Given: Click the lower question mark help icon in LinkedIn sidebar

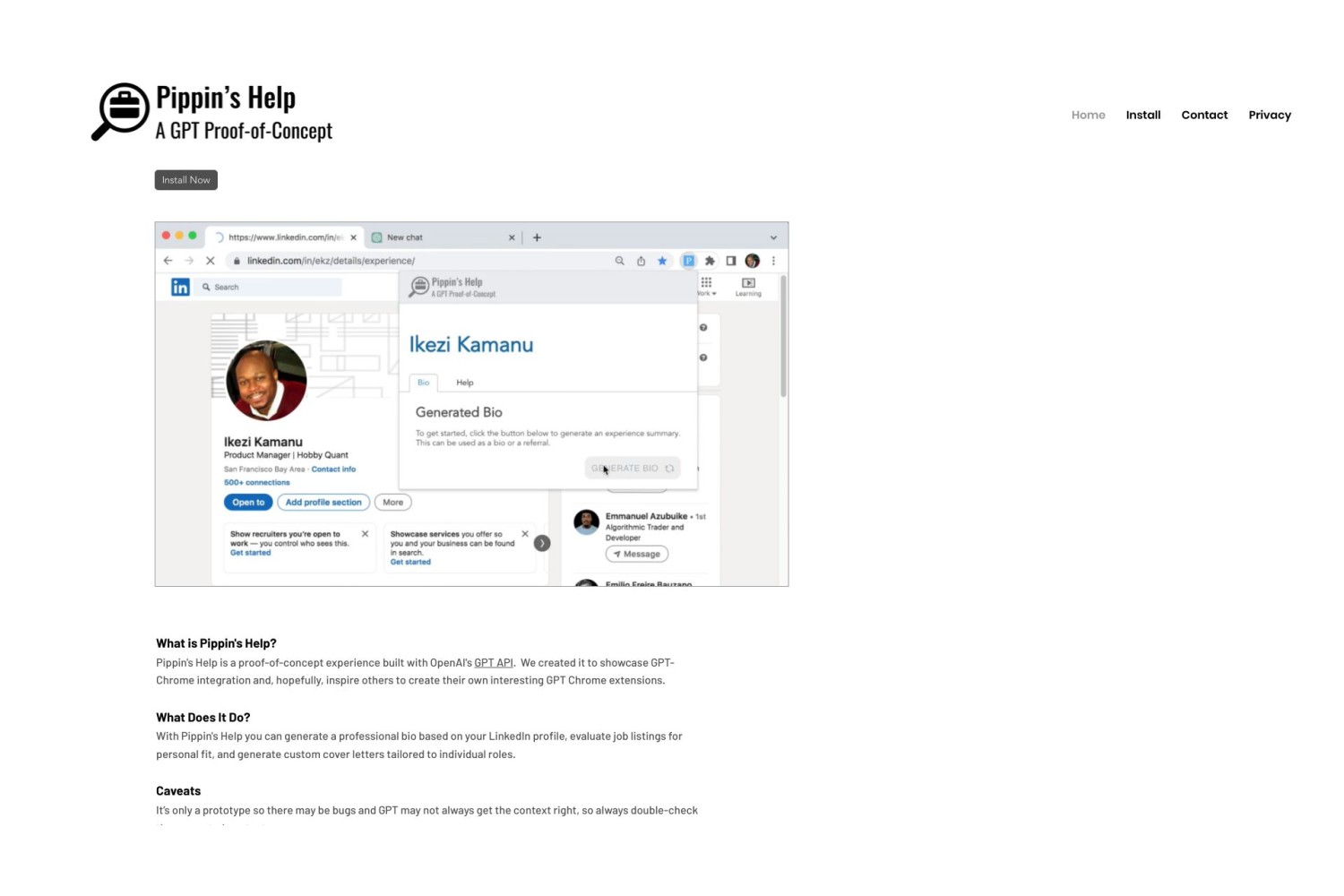Looking at the screenshot, I should (703, 358).
